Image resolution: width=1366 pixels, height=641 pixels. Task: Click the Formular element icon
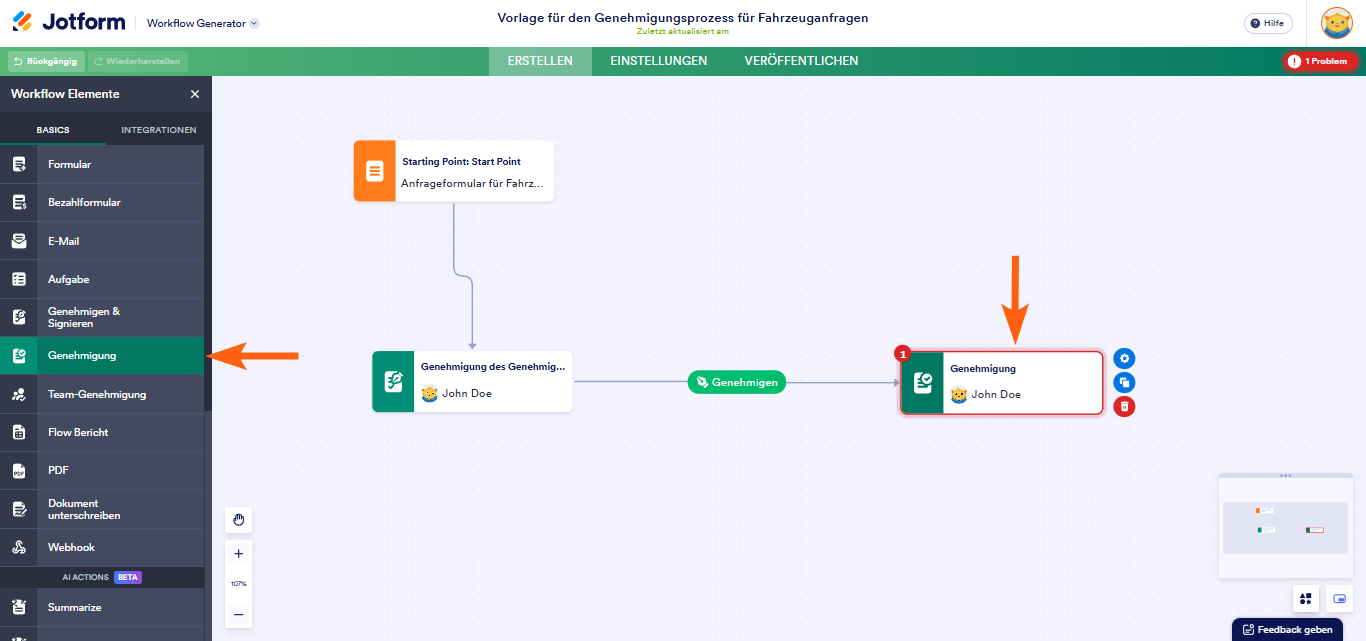pyautogui.click(x=19, y=164)
